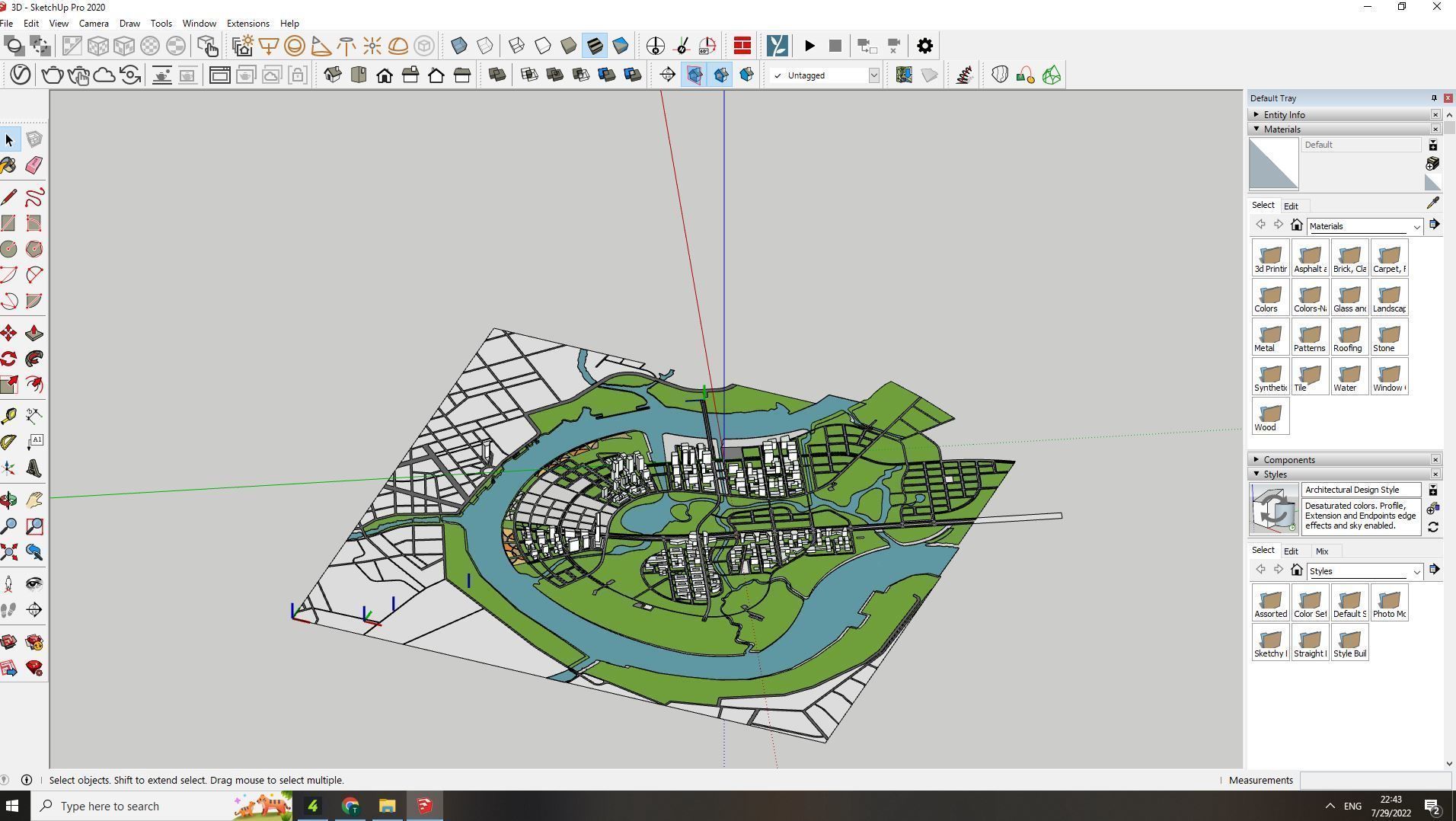This screenshot has width=1456, height=821.
Task: Switch to Edit tab in Materials
Action: coord(1291,206)
